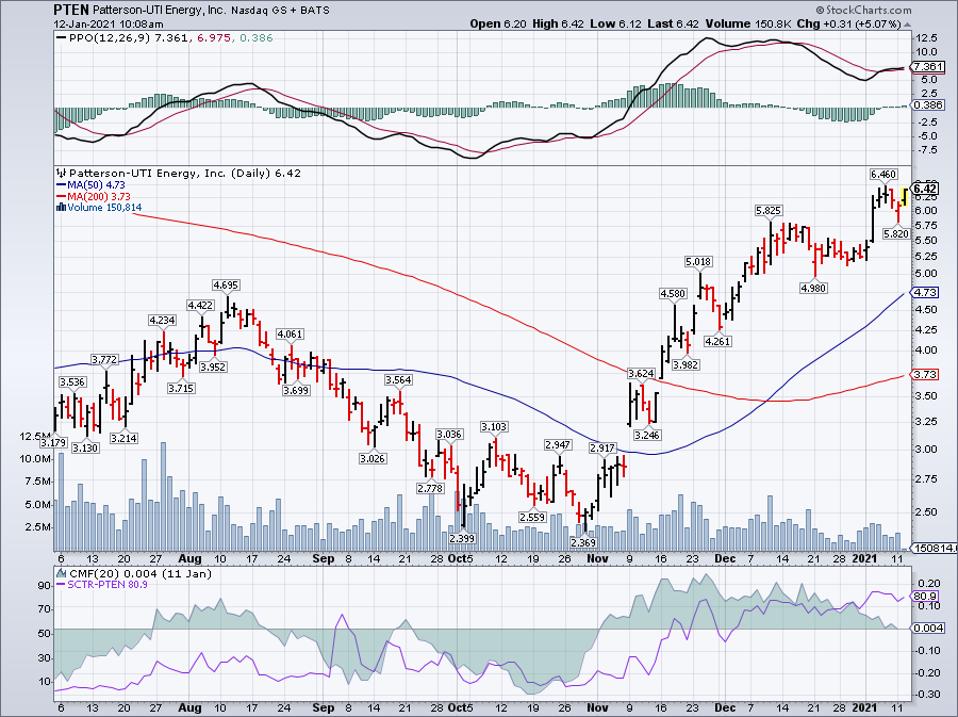
Task: Click the 2.778 low price annotation
Action: click(x=430, y=488)
